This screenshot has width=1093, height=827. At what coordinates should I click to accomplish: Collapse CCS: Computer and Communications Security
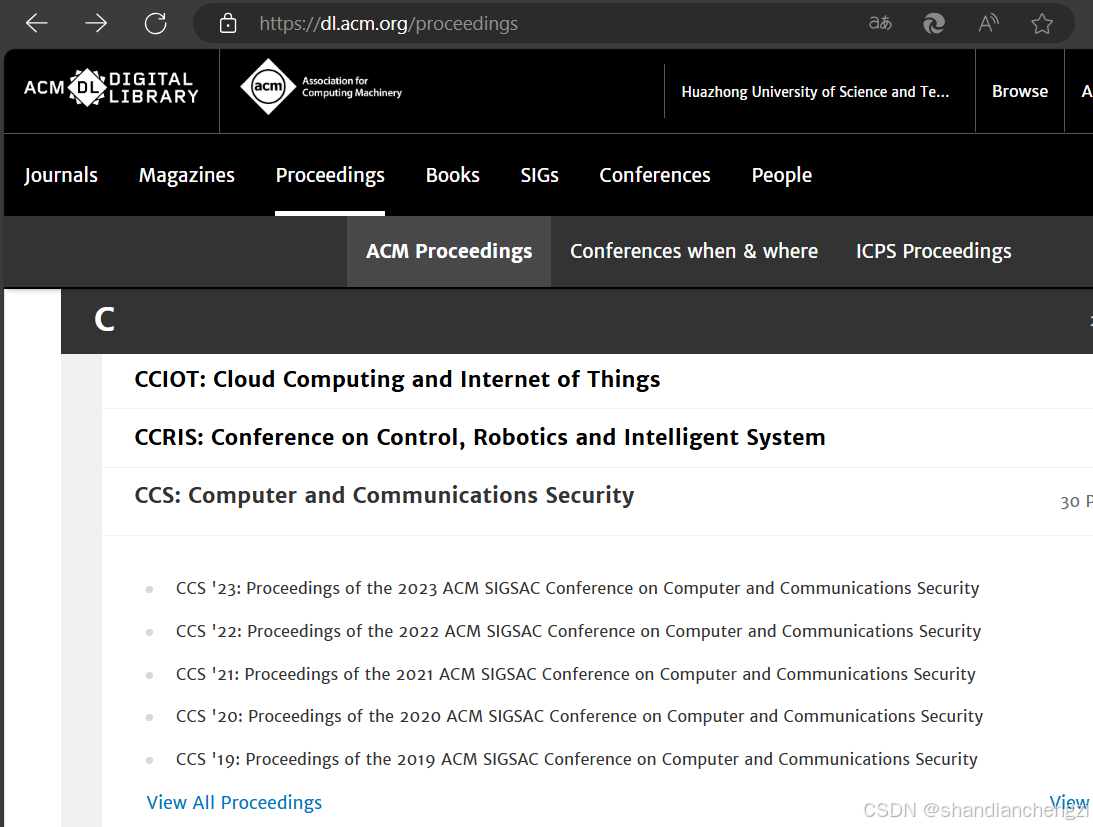[384, 495]
